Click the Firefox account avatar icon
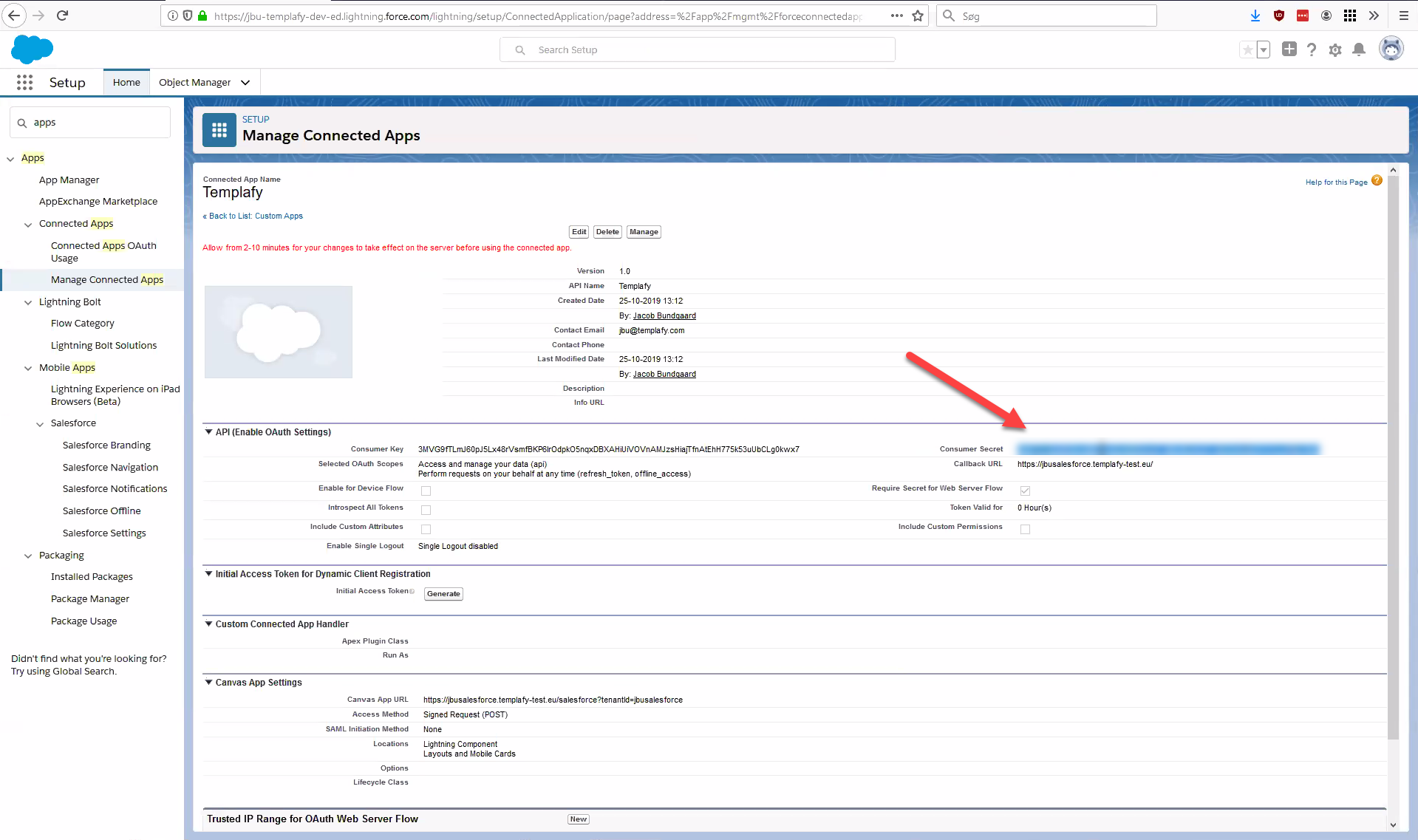 (1326, 16)
